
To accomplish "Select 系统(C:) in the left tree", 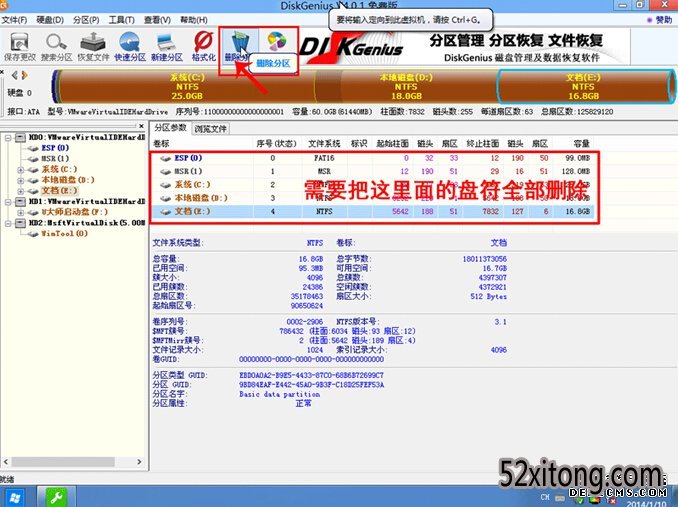I will point(59,169).
